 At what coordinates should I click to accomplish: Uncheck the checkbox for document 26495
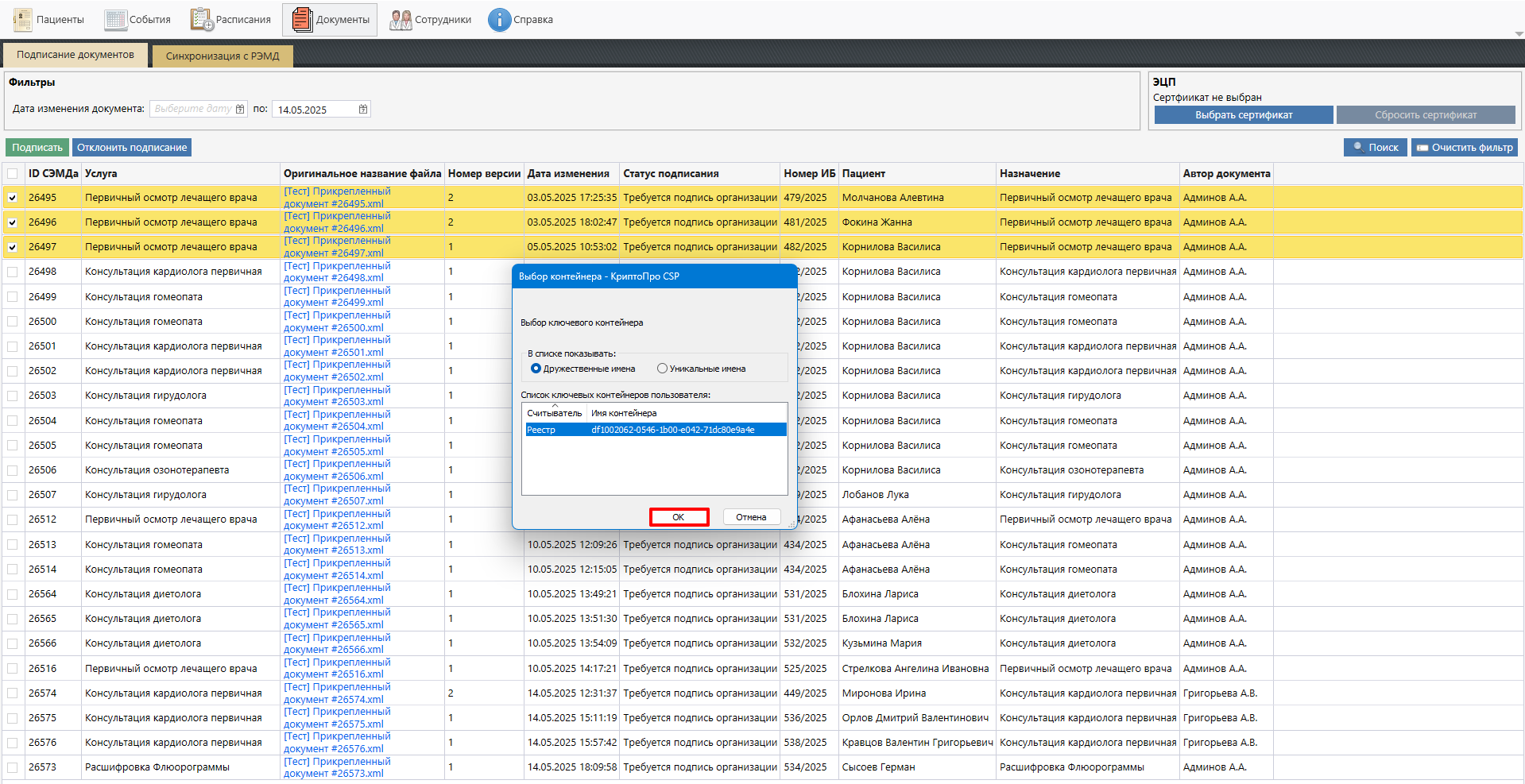[13, 198]
